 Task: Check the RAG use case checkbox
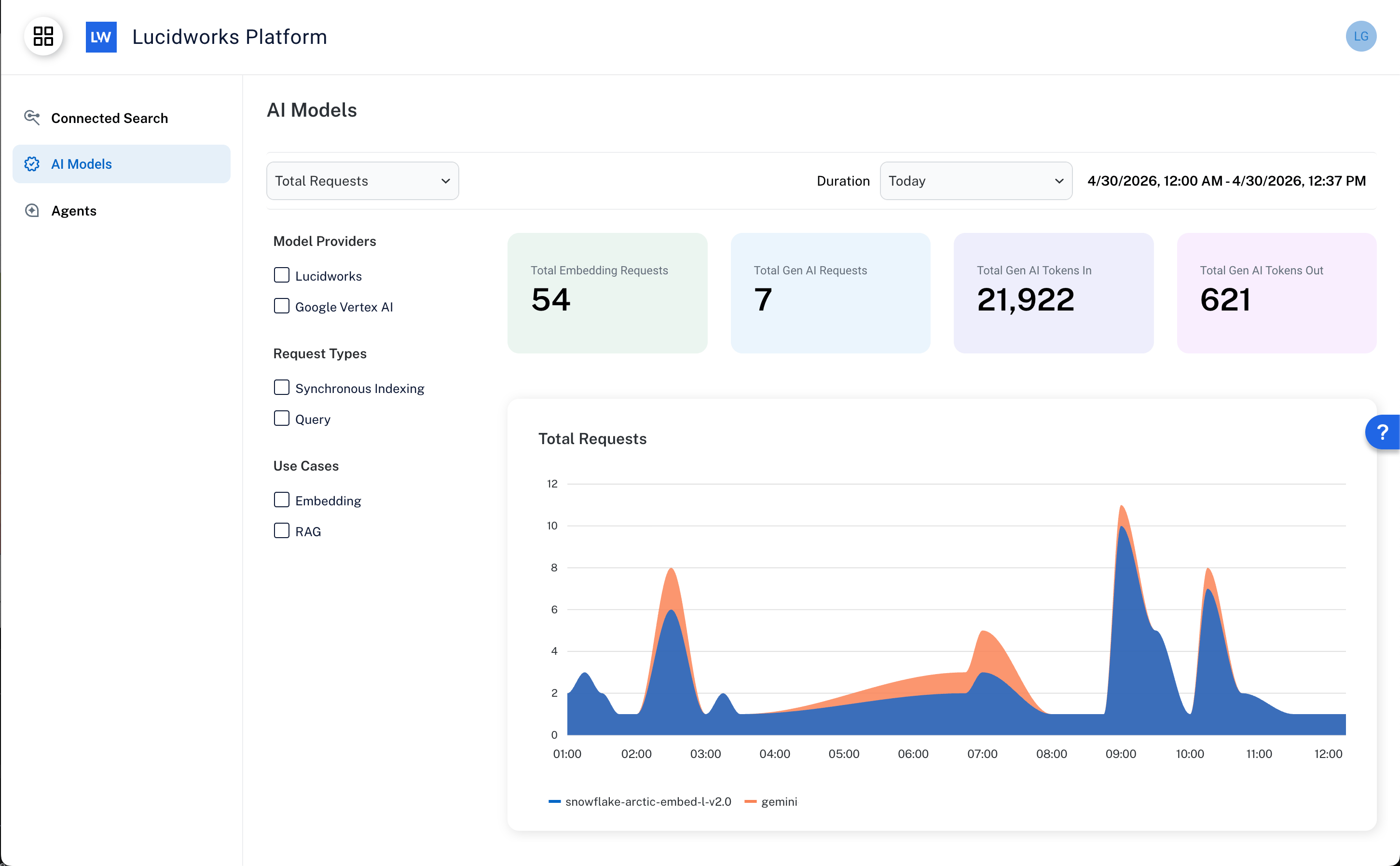click(x=281, y=531)
